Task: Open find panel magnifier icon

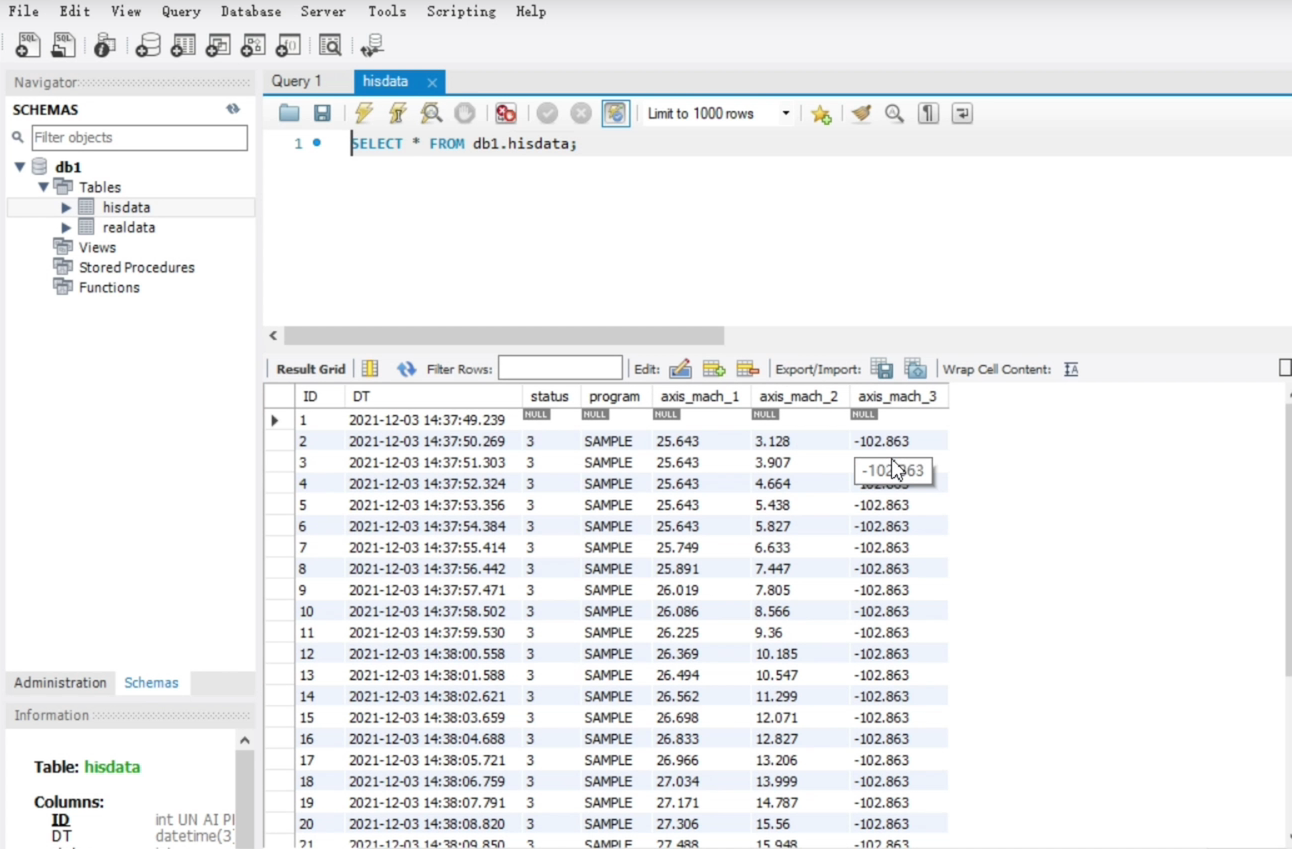Action: pyautogui.click(x=894, y=114)
